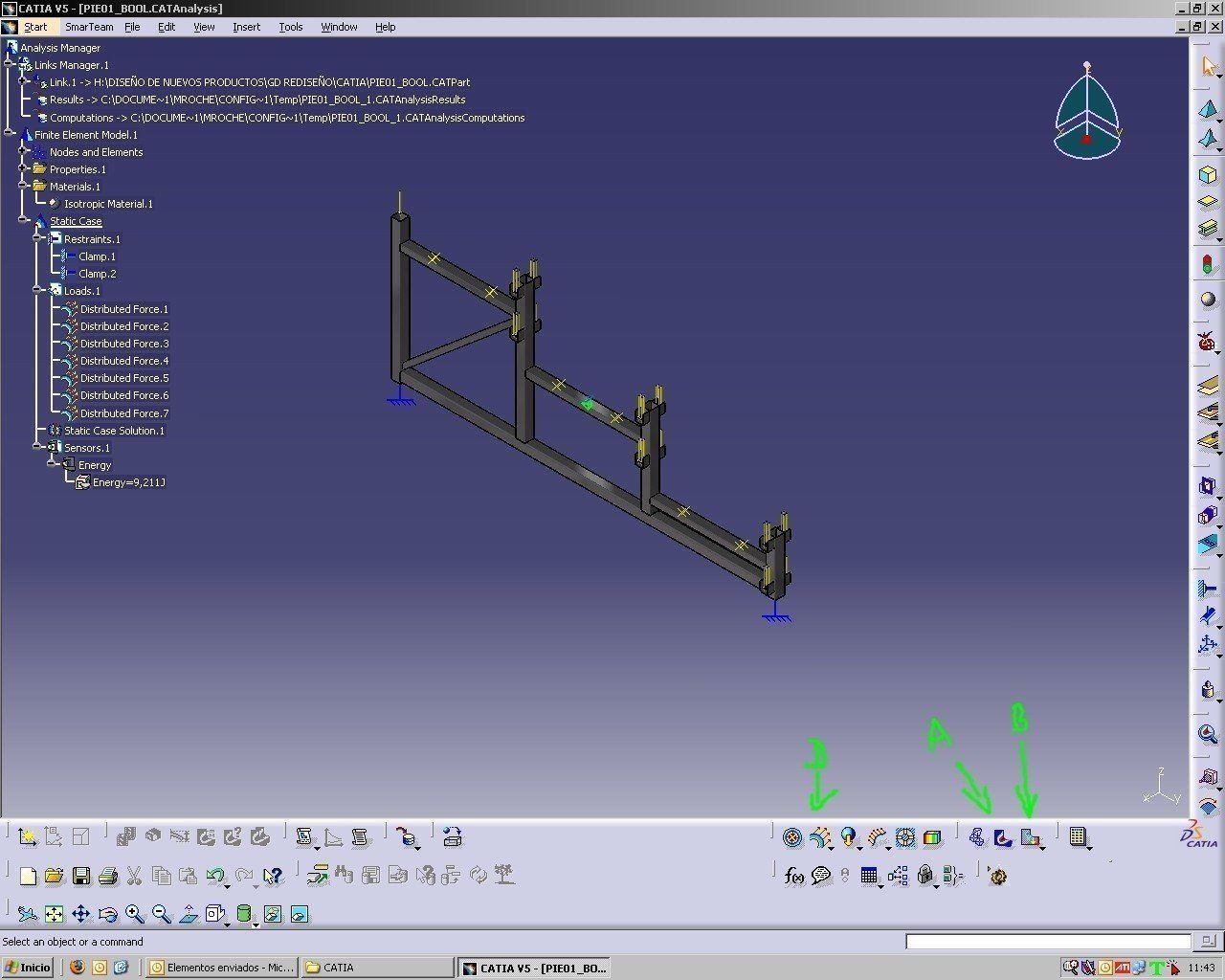1225x980 pixels.
Task: Select Static Case Solution.1 in tree
Action: click(x=114, y=431)
